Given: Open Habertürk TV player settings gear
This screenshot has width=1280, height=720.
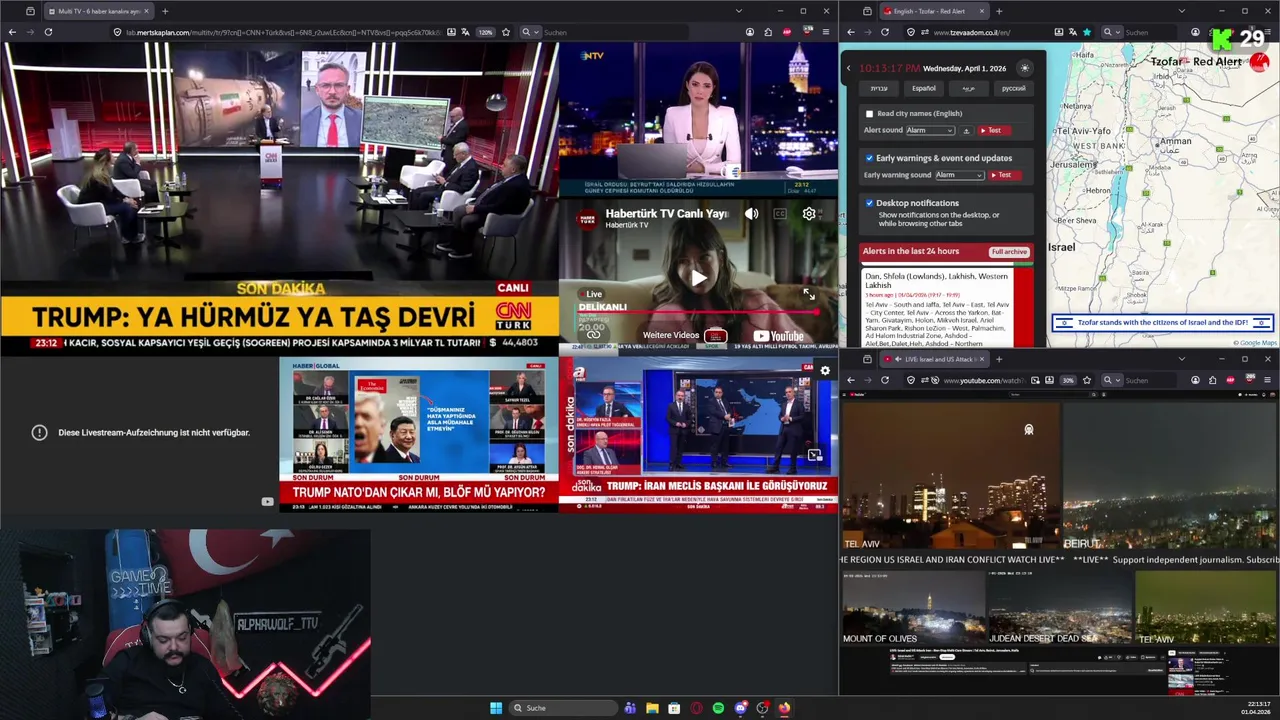Looking at the screenshot, I should point(809,213).
